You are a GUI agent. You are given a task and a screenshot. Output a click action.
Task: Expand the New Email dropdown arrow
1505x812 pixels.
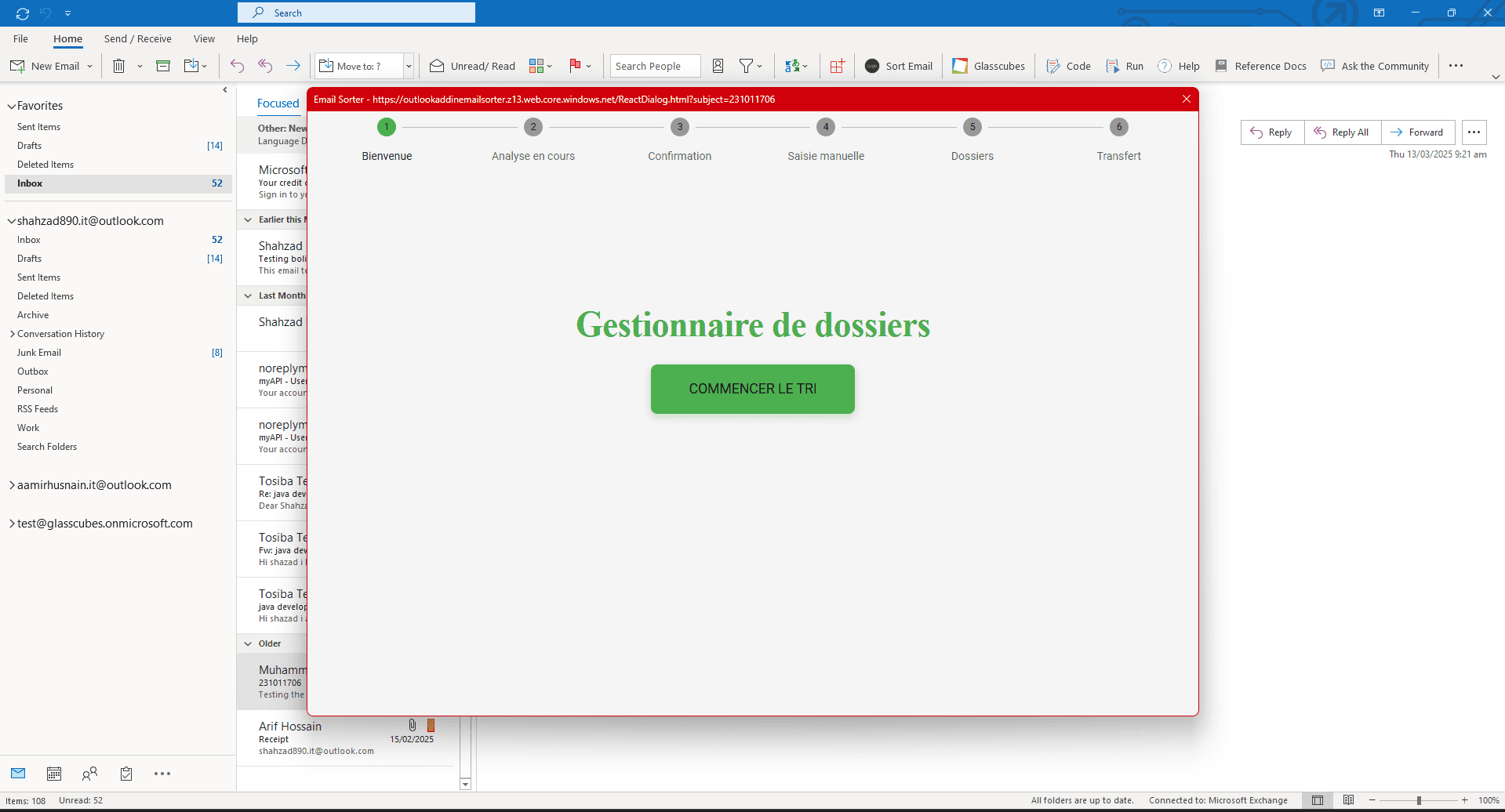pos(89,67)
